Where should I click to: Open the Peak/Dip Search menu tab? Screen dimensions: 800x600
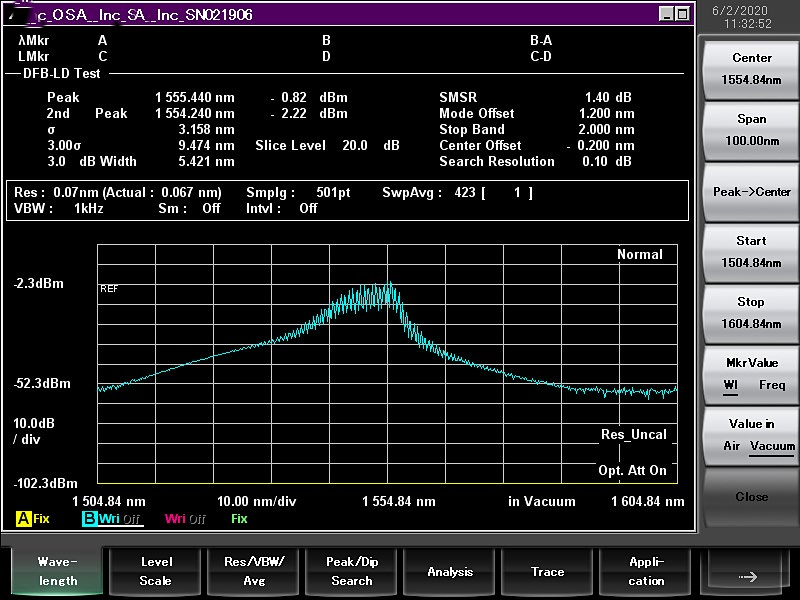pos(352,571)
